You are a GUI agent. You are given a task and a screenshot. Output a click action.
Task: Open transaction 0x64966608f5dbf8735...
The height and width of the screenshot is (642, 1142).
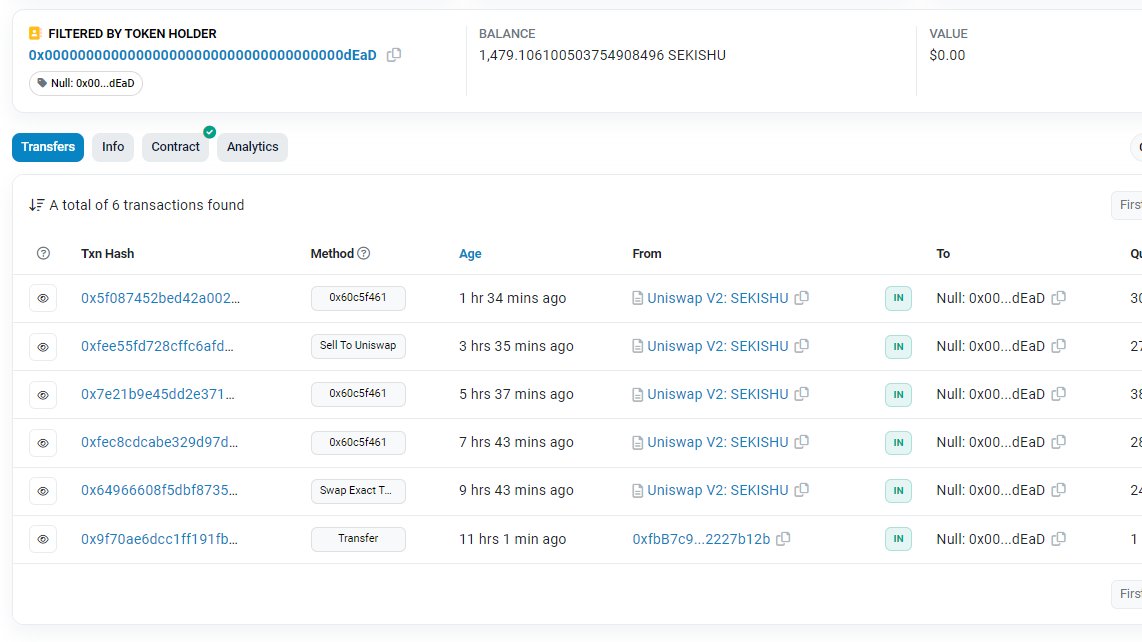coord(160,490)
